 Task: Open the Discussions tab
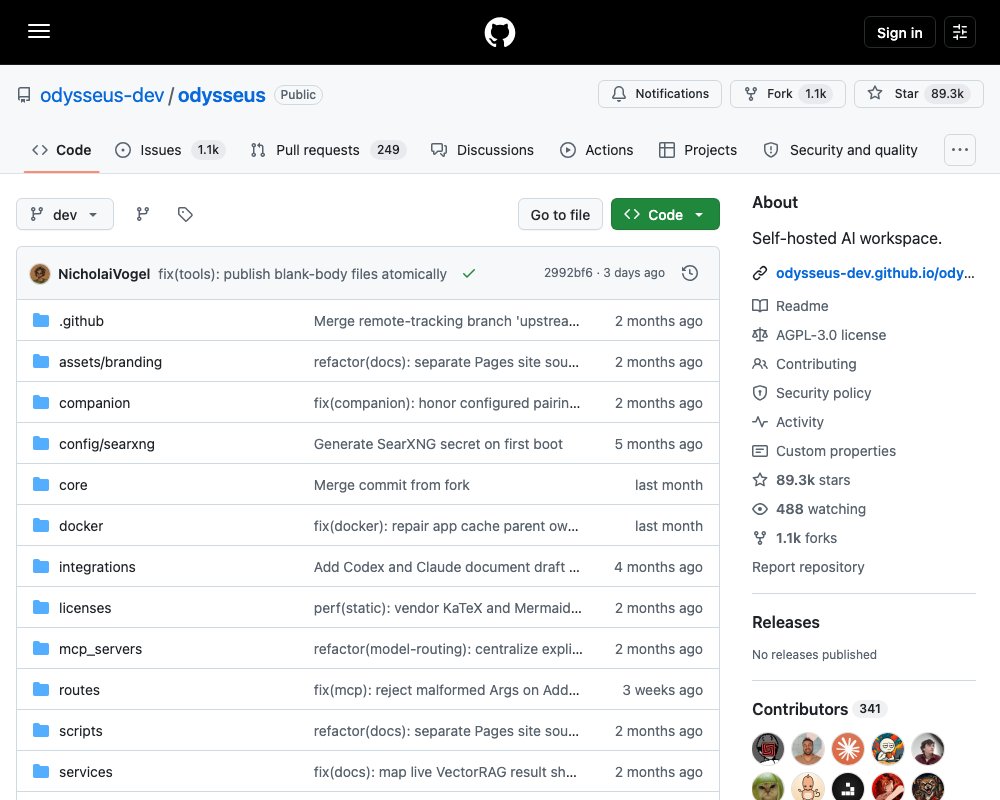[483, 150]
